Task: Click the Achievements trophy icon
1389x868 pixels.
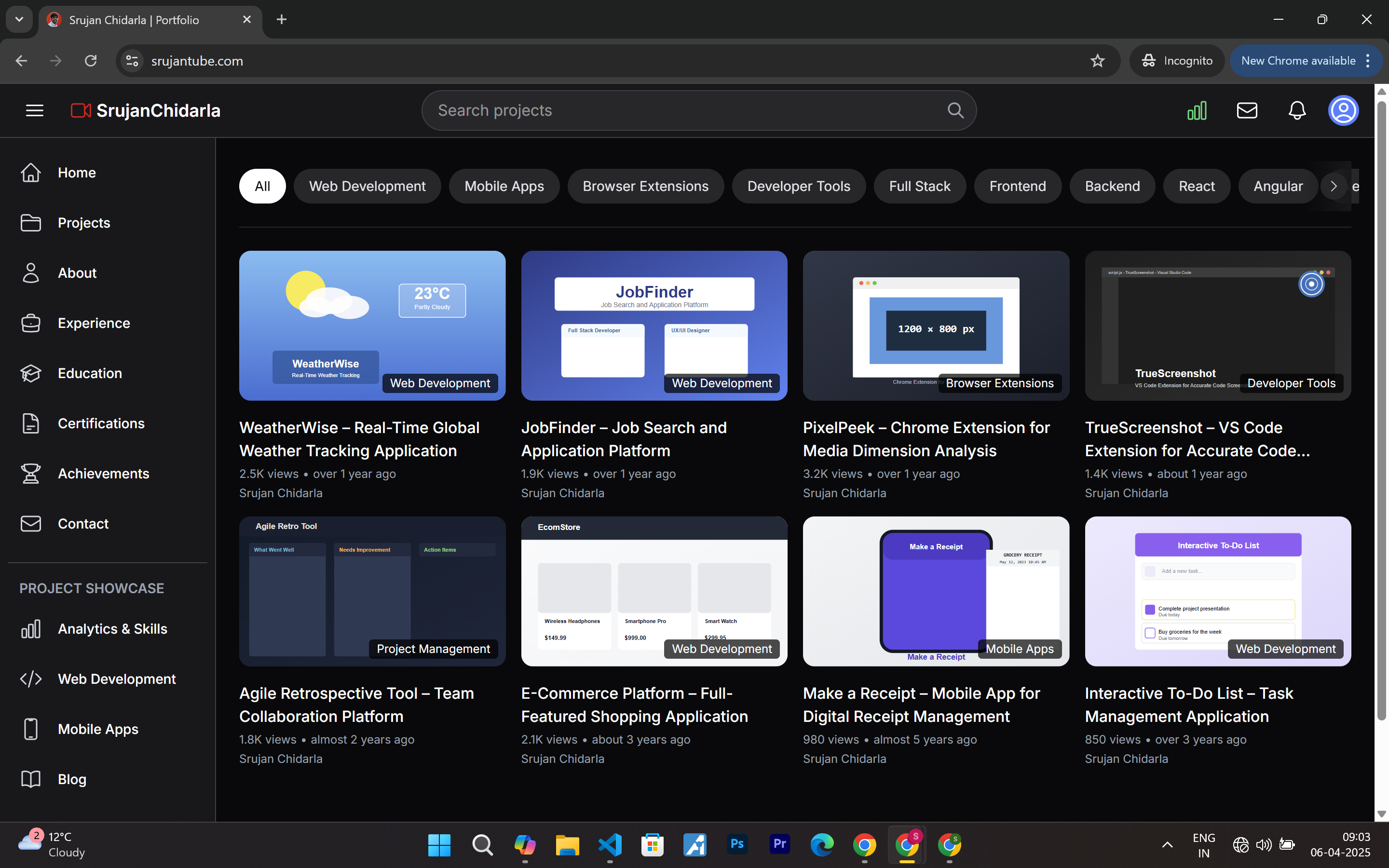Action: (31, 474)
